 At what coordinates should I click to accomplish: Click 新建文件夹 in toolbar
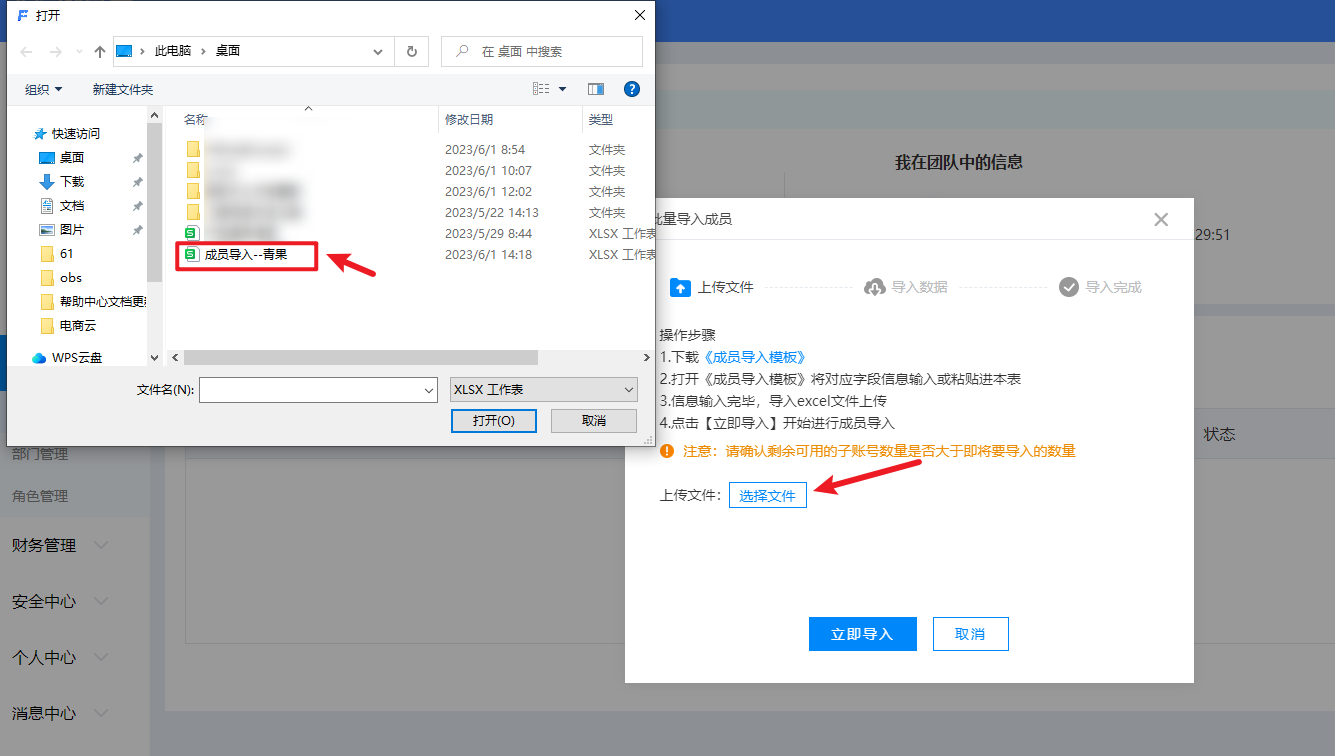[x=123, y=89]
